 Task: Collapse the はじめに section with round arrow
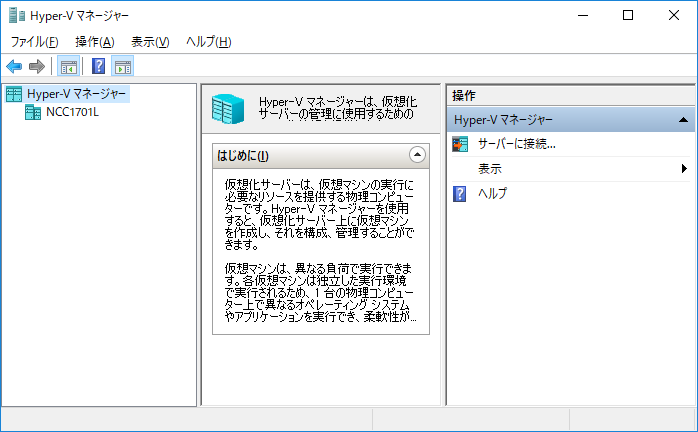click(417, 155)
